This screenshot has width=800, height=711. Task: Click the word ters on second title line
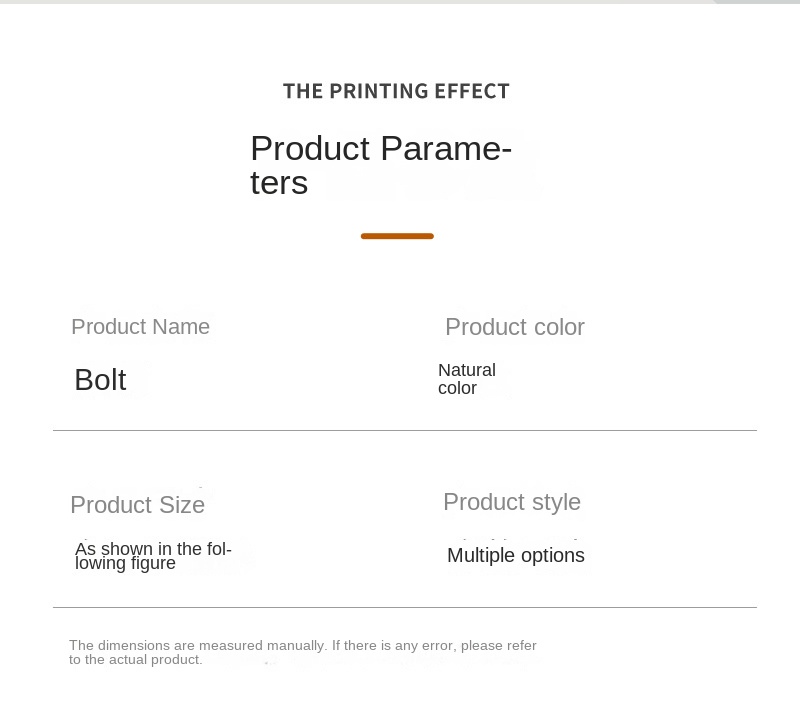click(x=279, y=183)
